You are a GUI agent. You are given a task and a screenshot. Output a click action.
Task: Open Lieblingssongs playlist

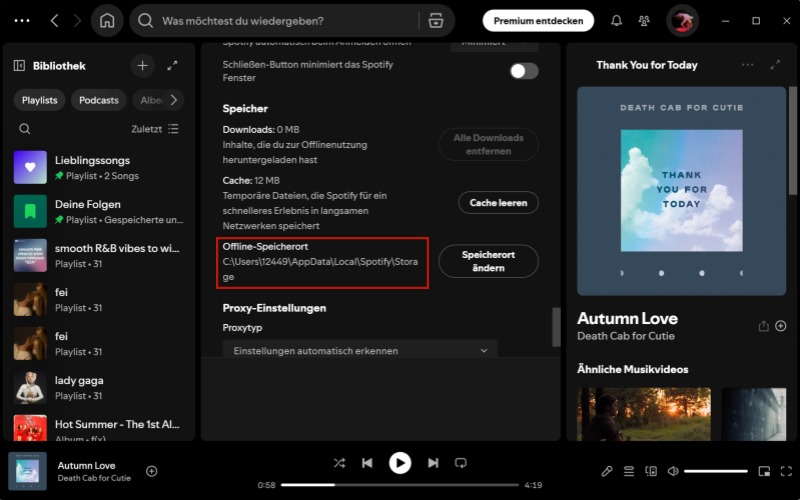(x=99, y=167)
